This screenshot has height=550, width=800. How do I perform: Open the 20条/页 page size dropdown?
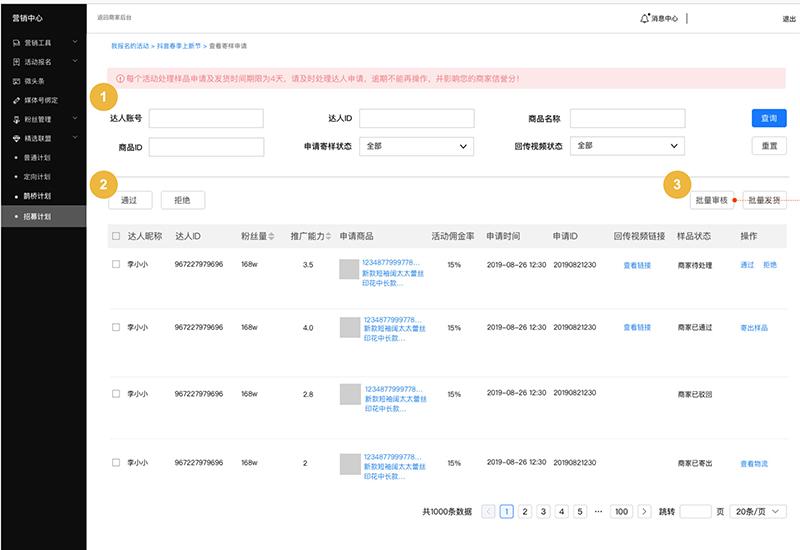click(758, 511)
